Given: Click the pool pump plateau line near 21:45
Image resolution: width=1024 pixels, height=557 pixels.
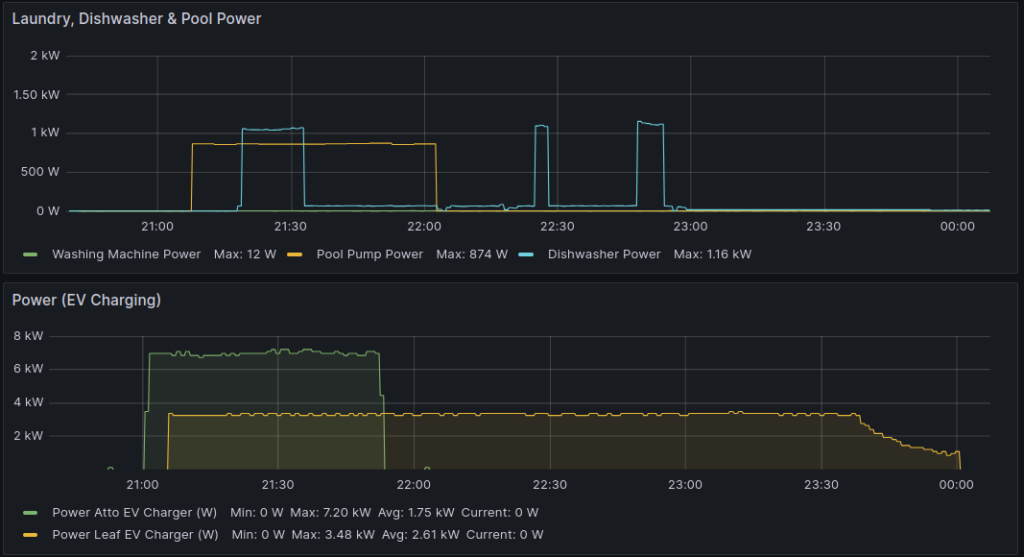Looking at the screenshot, I should pos(358,144).
